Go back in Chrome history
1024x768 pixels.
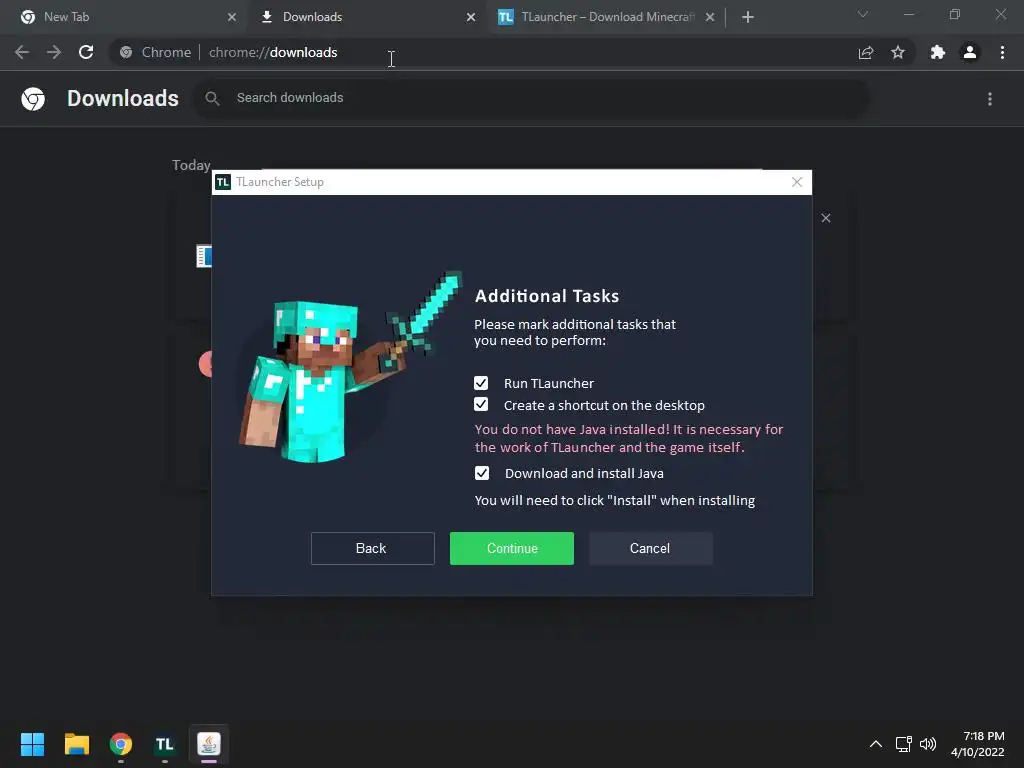tap(22, 52)
